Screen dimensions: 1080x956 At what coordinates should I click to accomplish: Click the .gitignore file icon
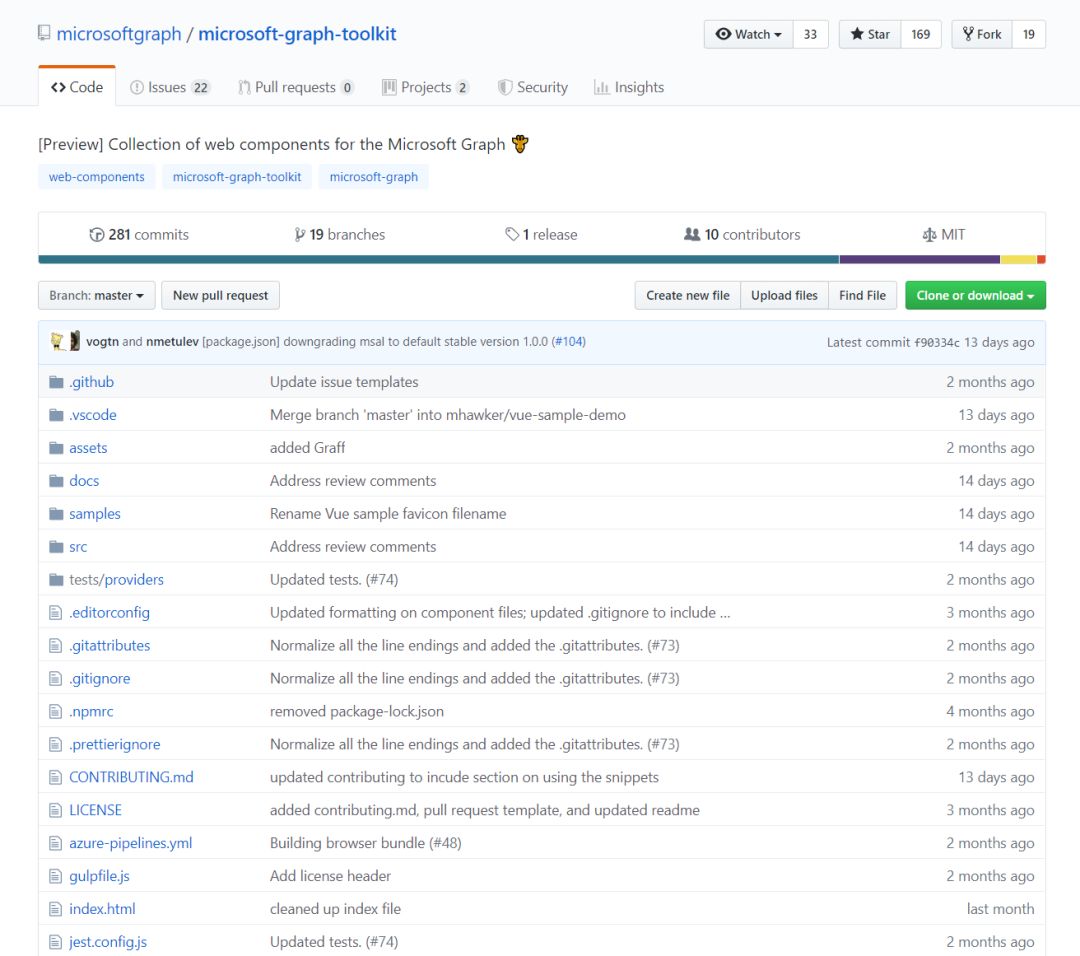[56, 679]
